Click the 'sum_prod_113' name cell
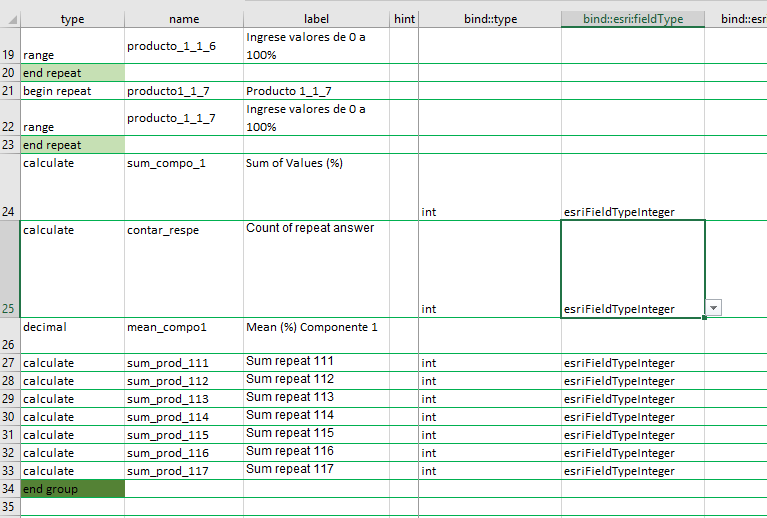The height and width of the screenshot is (518, 767). click(184, 399)
